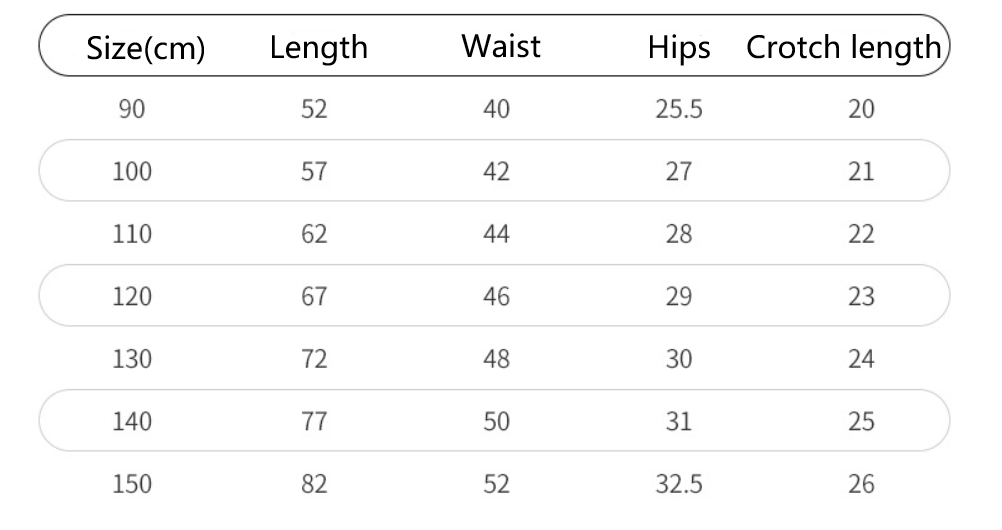The image size is (1002, 530).
Task: Click the Waist column header
Action: tap(500, 46)
